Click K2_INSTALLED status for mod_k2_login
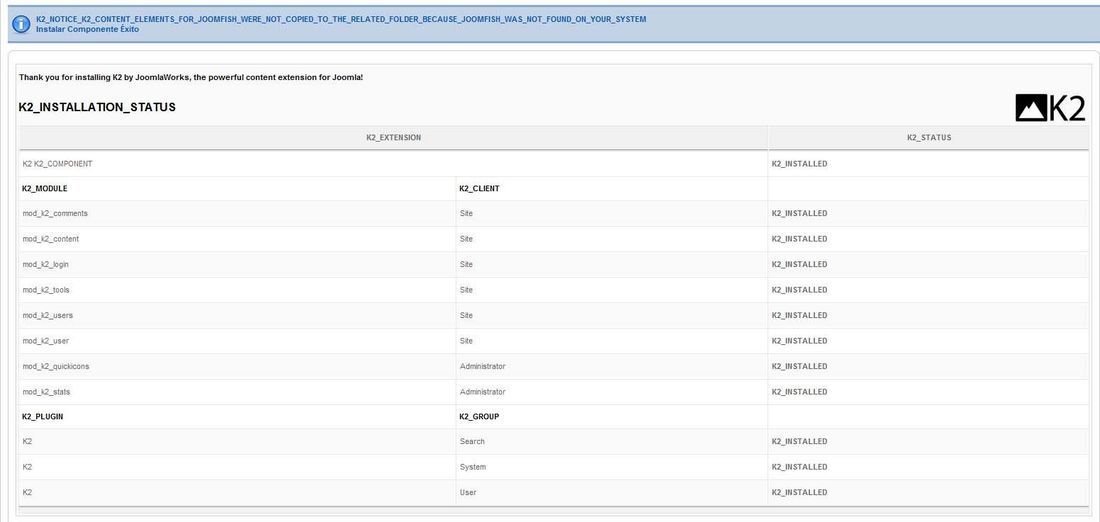The image size is (1100, 522). [x=799, y=265]
